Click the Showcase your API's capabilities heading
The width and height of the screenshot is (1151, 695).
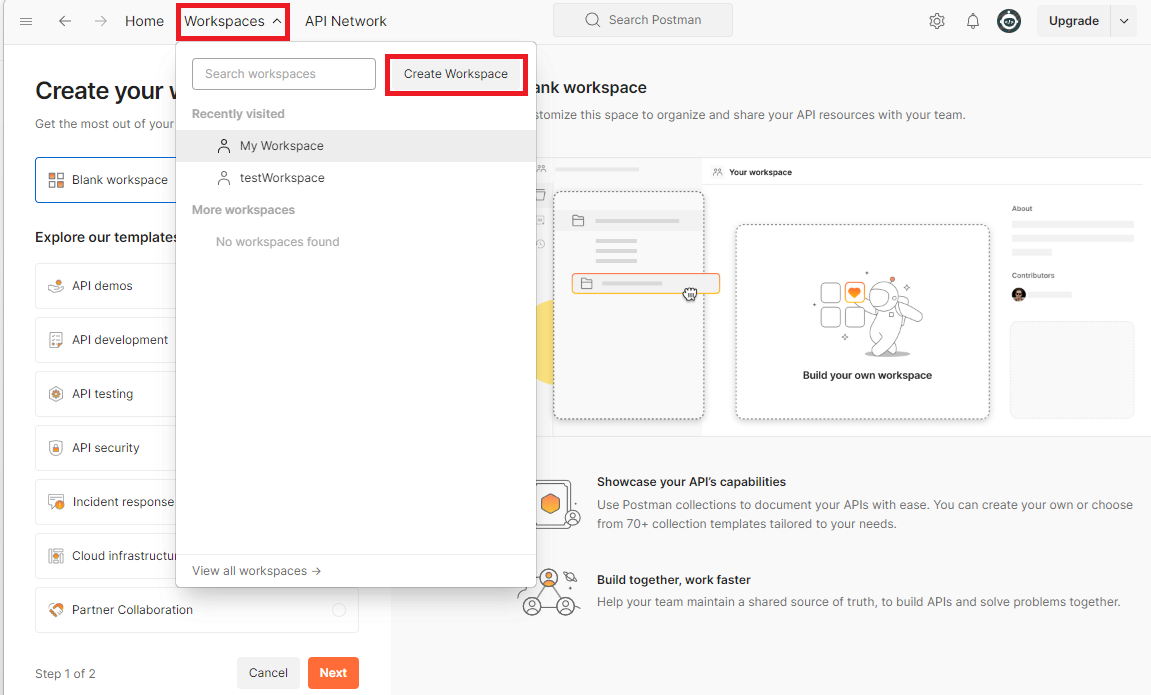pyautogui.click(x=691, y=482)
